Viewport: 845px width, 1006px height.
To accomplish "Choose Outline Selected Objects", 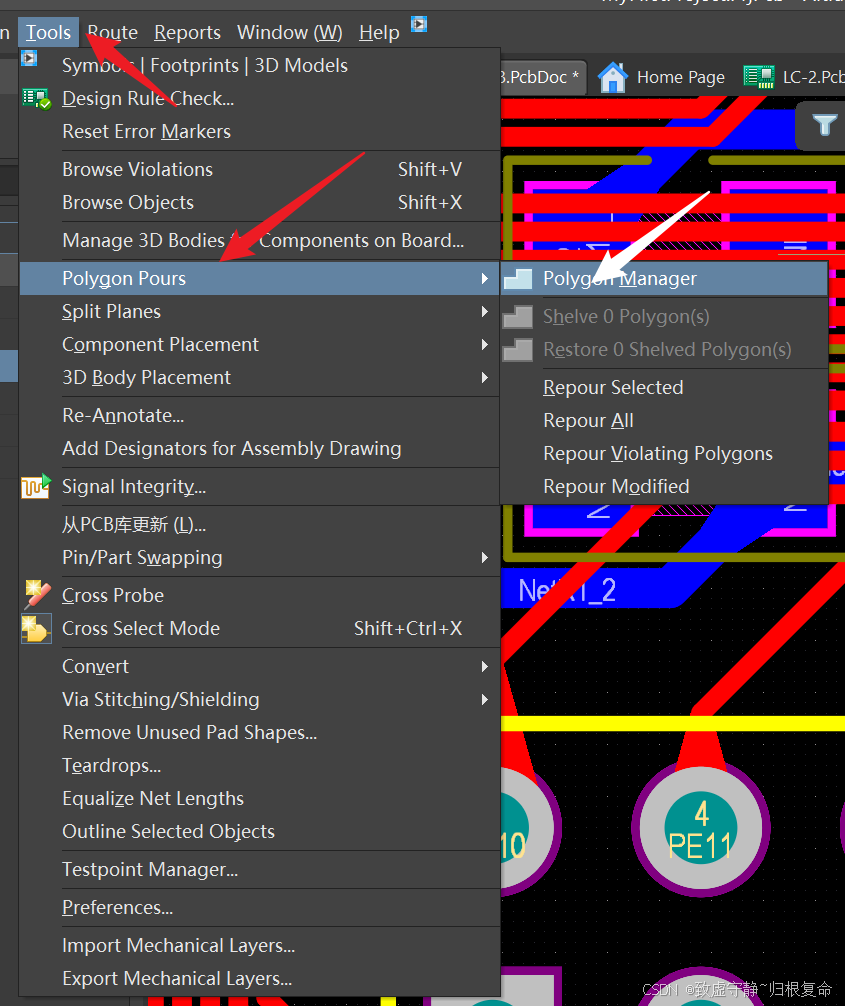I will (x=260, y=831).
